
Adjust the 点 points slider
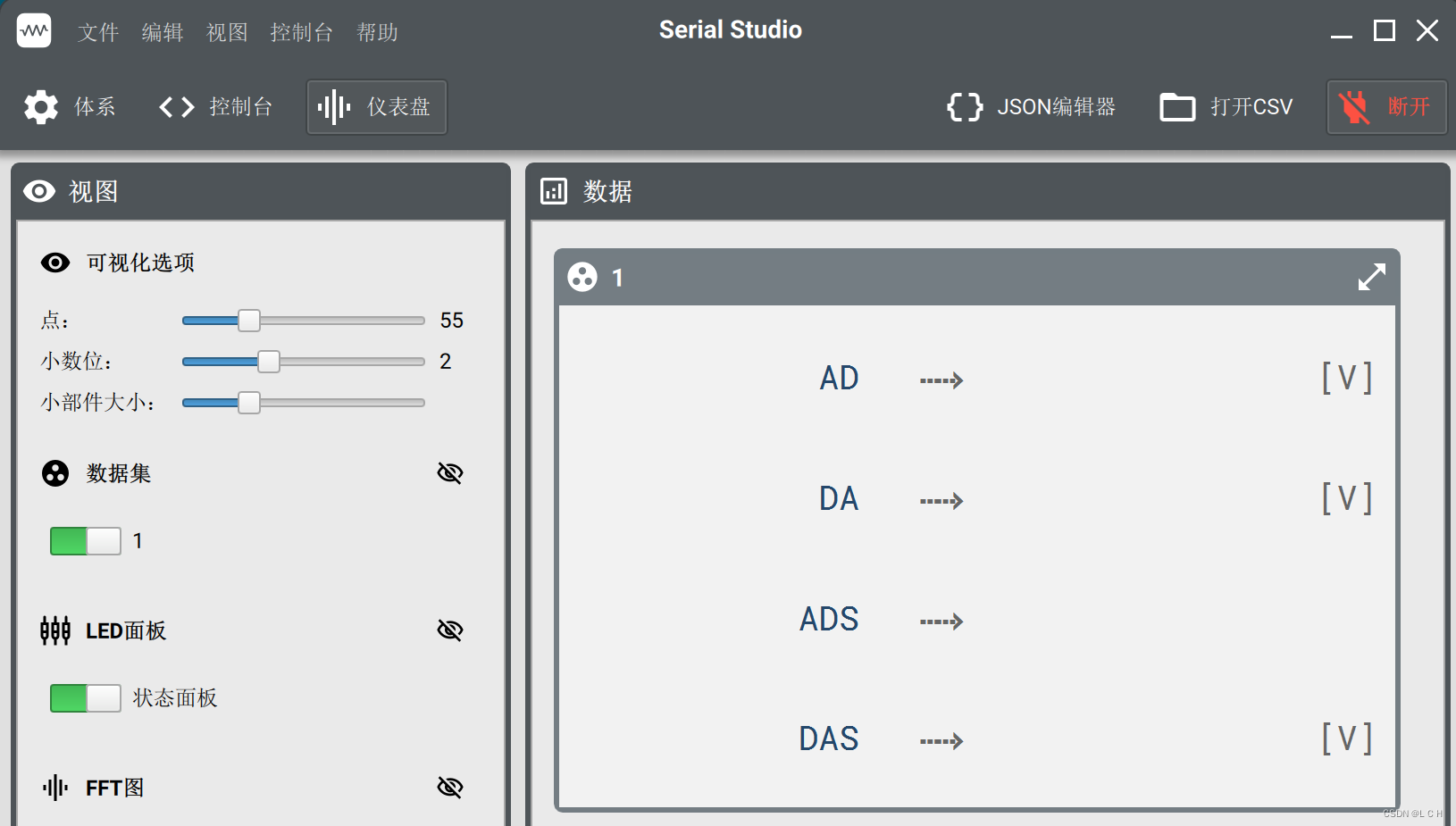coord(304,321)
